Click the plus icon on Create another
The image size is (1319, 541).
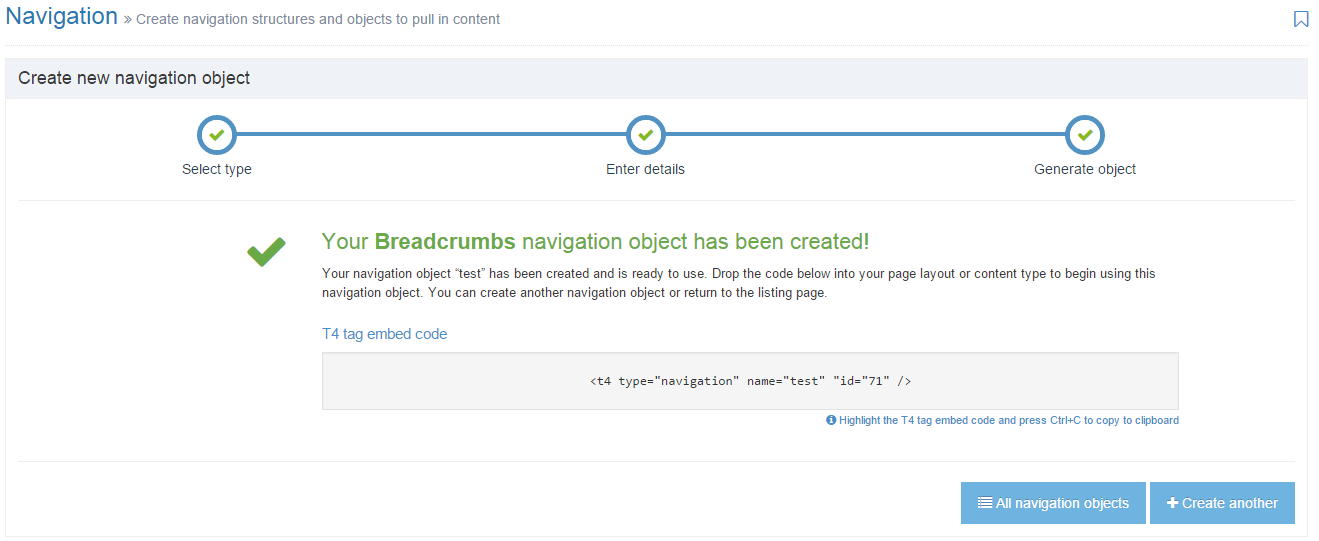click(x=1173, y=503)
